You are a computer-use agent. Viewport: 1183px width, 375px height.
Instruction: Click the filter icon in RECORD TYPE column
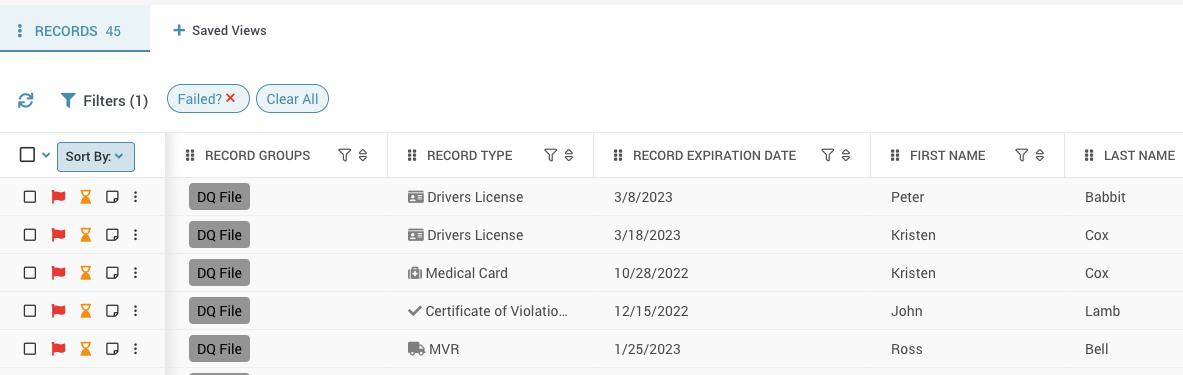[551, 155]
